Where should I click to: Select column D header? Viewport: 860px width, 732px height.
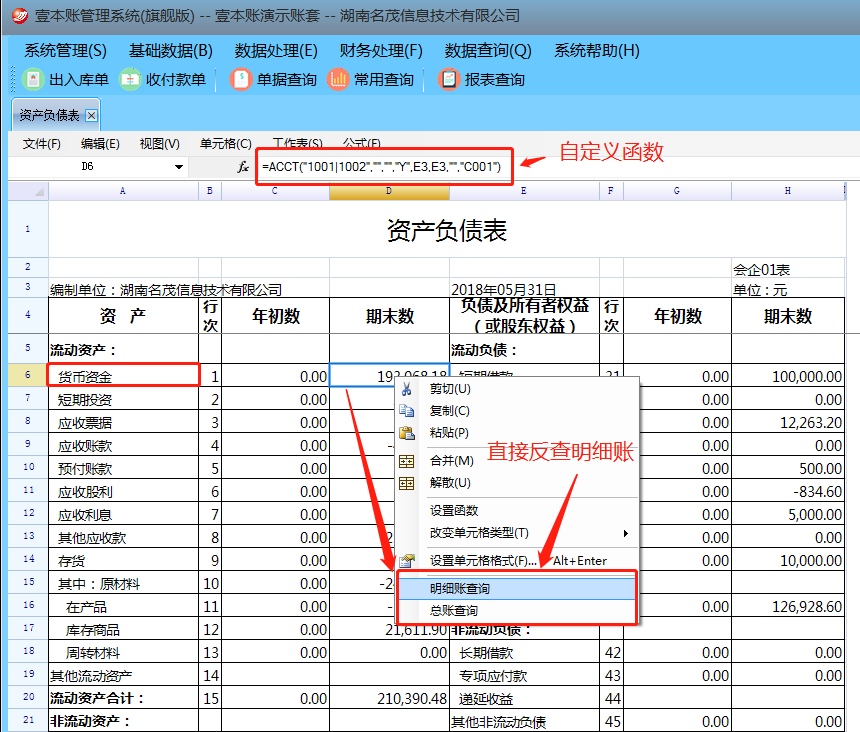pyautogui.click(x=389, y=191)
